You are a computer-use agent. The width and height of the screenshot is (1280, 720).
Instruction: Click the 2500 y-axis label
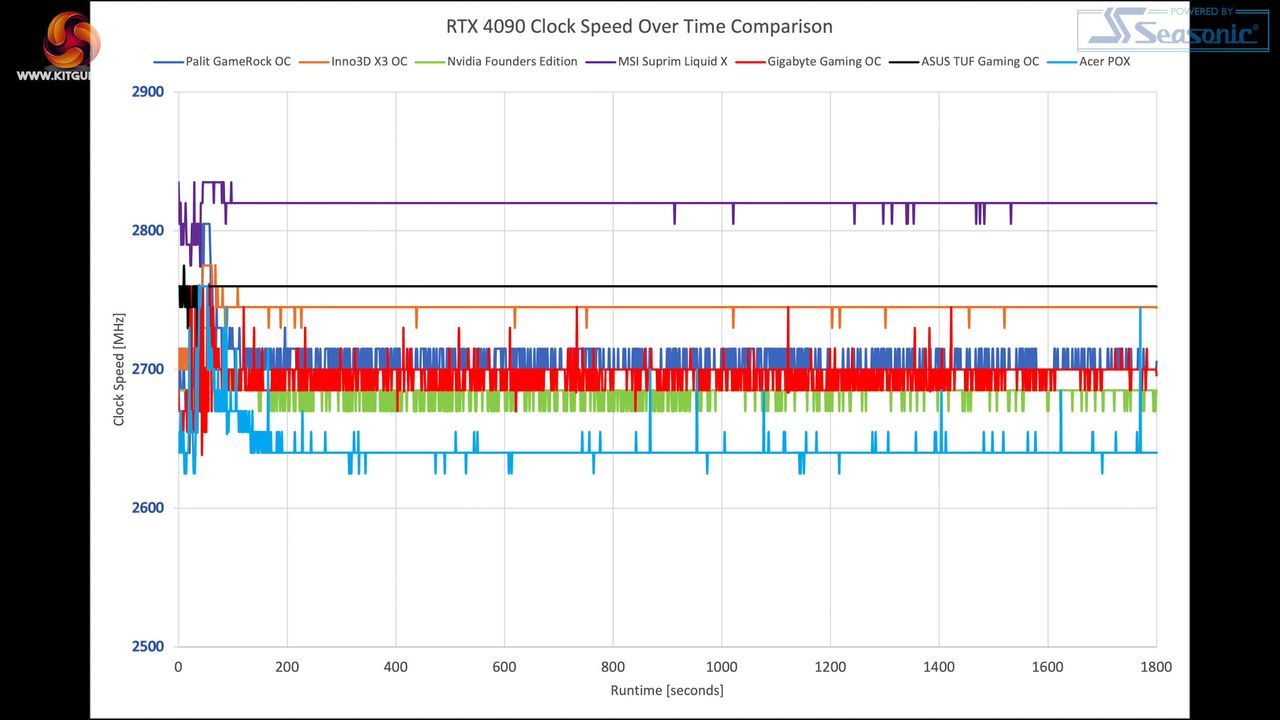(148, 646)
